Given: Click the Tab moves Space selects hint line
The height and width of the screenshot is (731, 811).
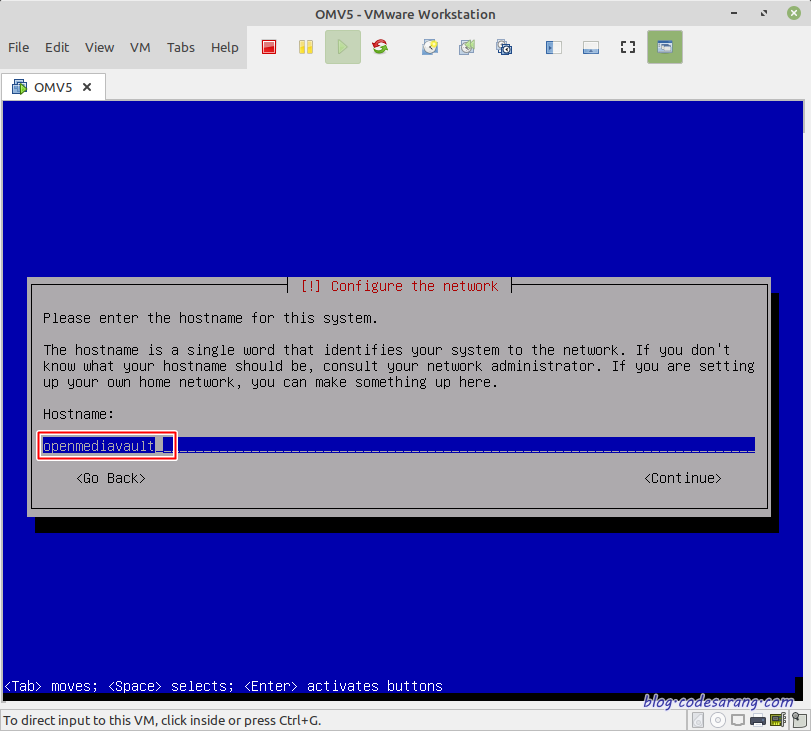Looking at the screenshot, I should [223, 686].
